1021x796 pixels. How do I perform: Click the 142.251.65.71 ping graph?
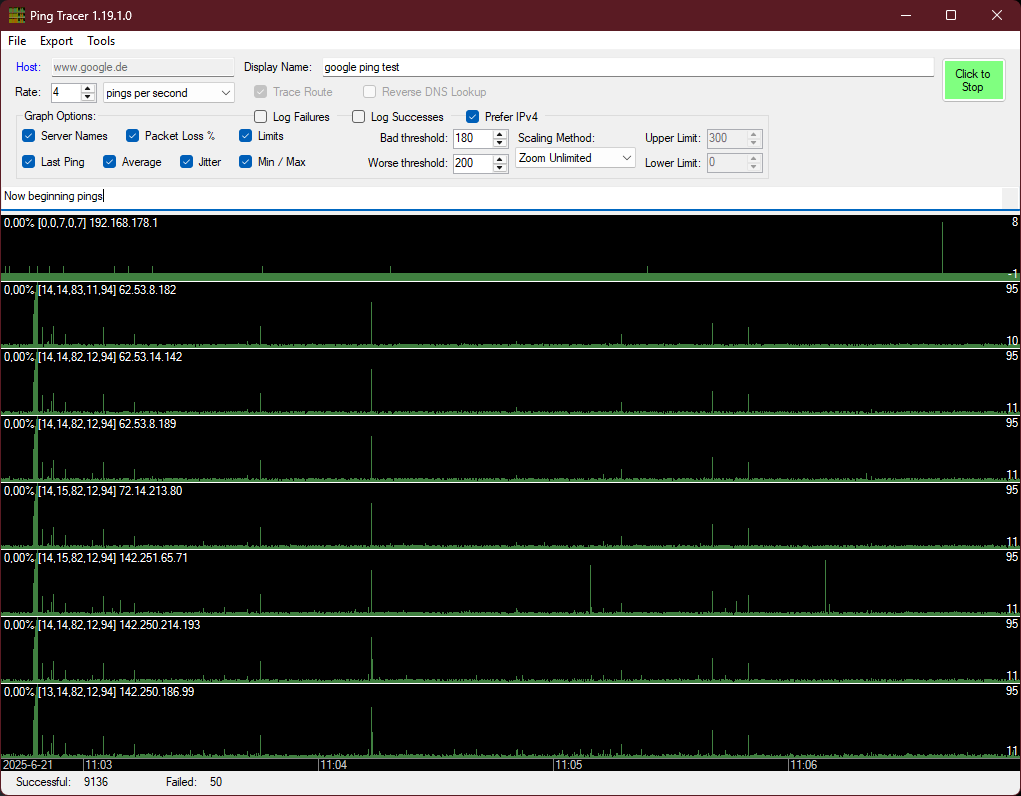510,583
